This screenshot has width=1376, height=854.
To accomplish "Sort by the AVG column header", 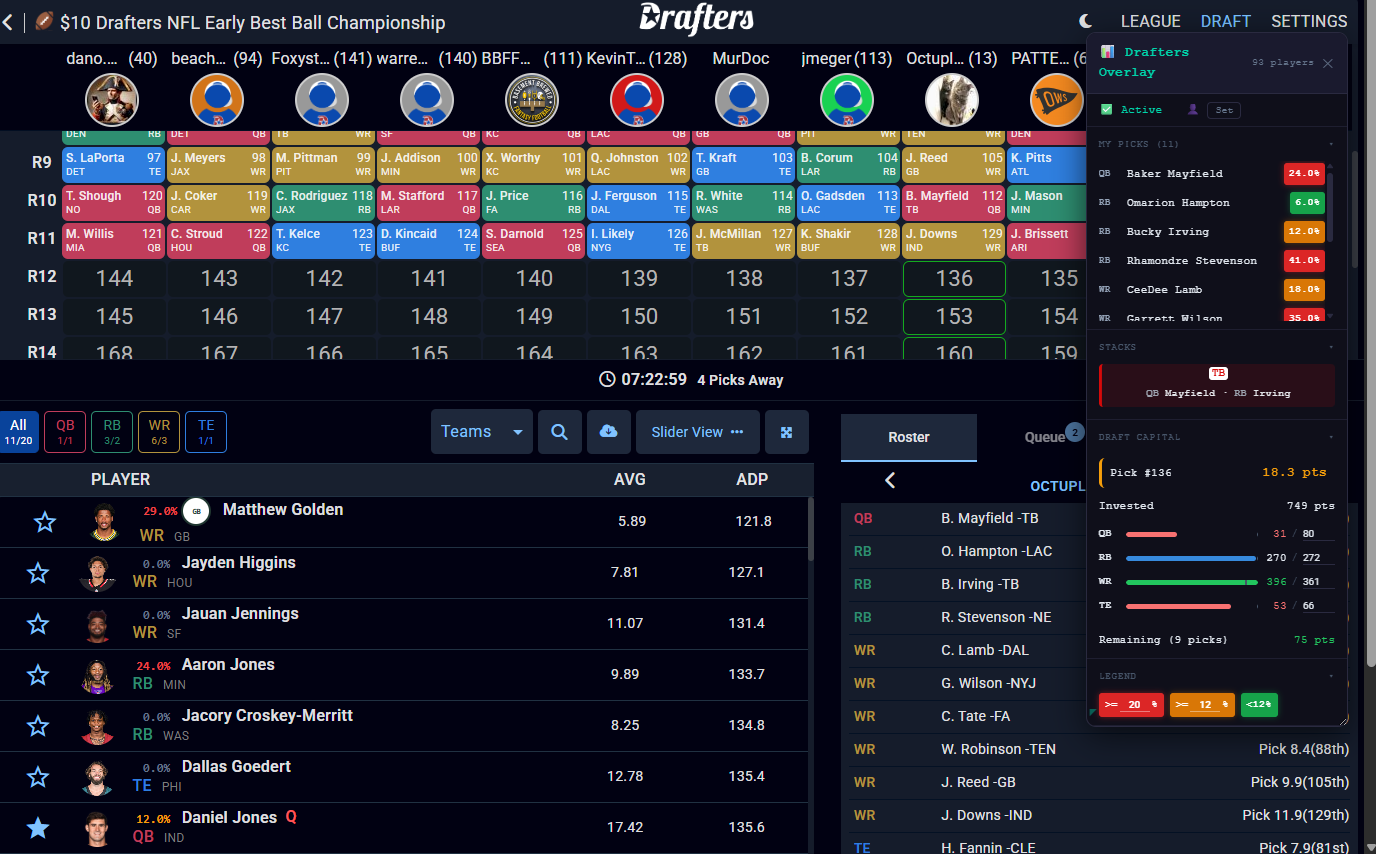I will 630,479.
